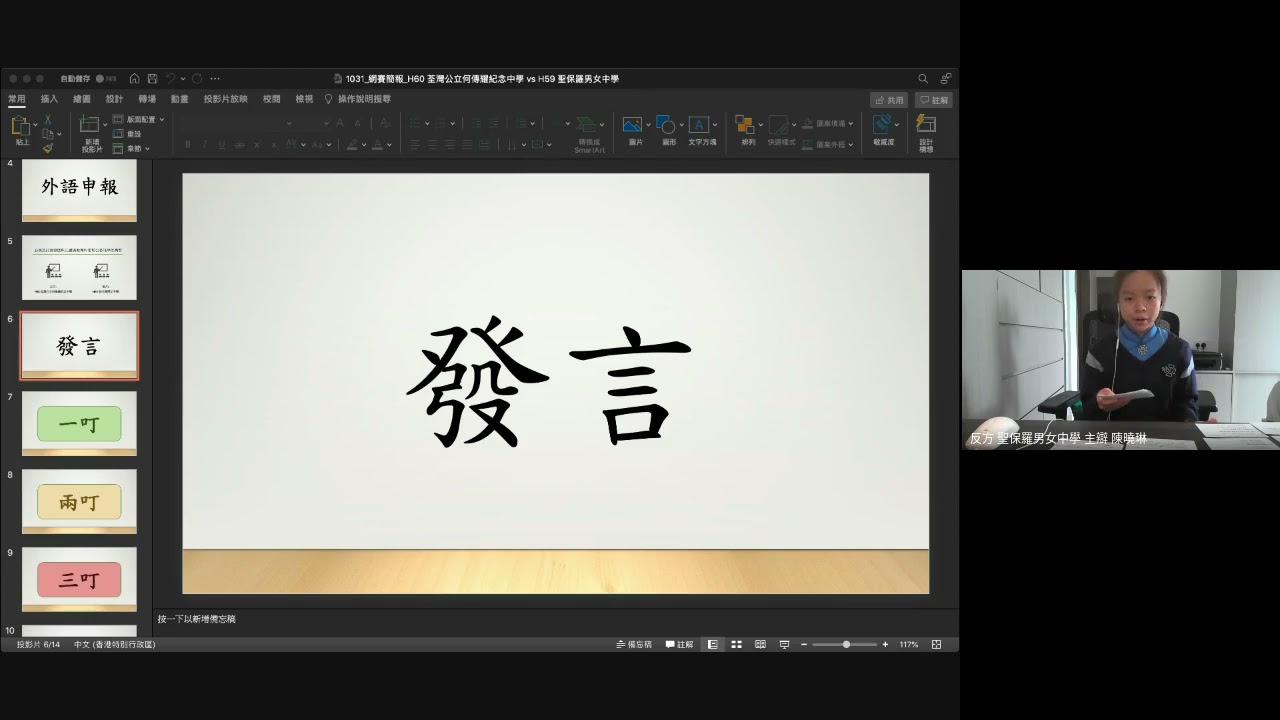Cut selection with the scissors icon

(x=47, y=119)
